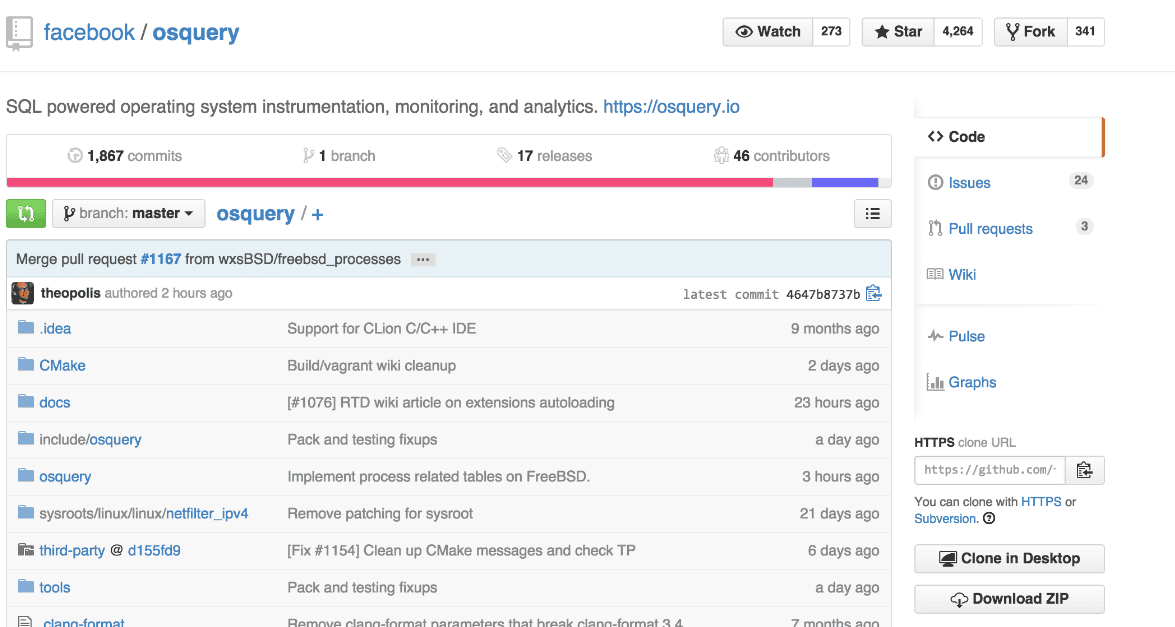Open the 1,867 commits link
The height and width of the screenshot is (627, 1175).
[x=125, y=156]
